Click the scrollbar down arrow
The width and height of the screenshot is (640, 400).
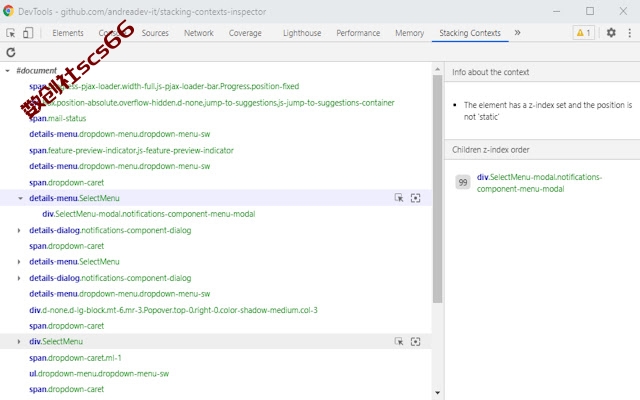tap(438, 393)
